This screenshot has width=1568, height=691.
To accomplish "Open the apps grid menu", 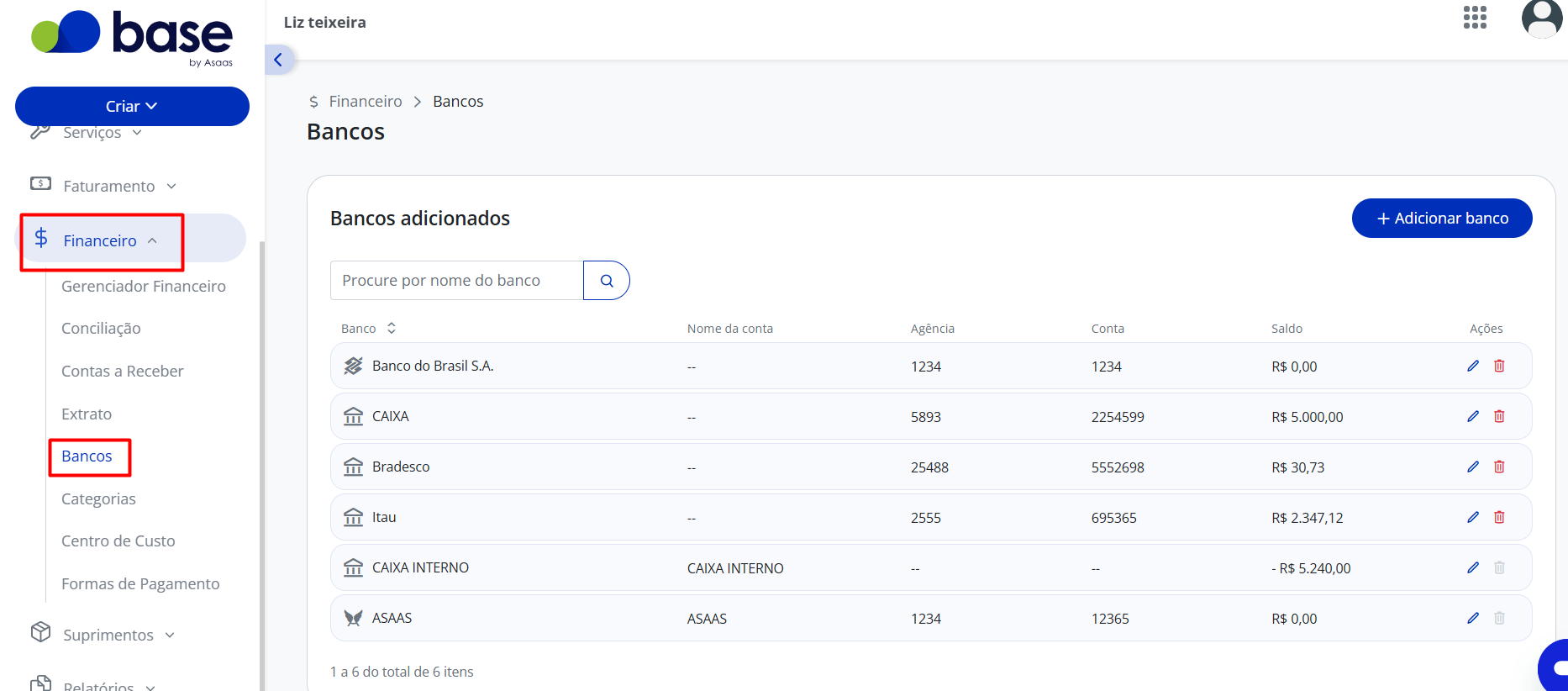I will (1475, 18).
